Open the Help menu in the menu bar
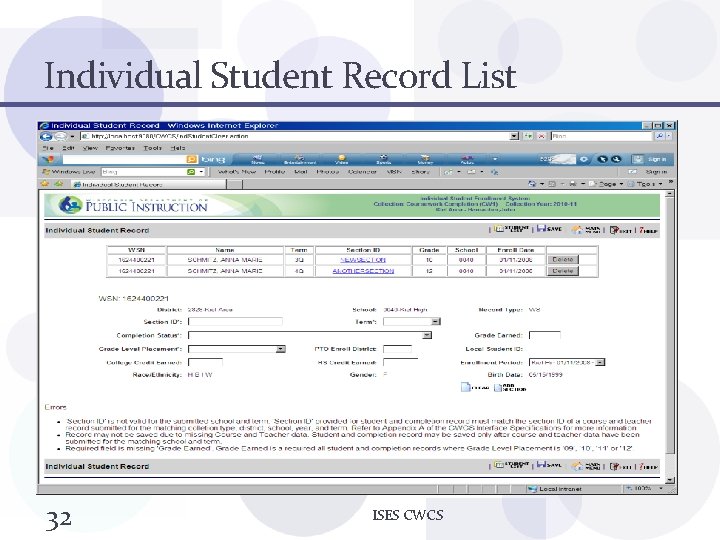The width and height of the screenshot is (720, 540). coord(178,148)
